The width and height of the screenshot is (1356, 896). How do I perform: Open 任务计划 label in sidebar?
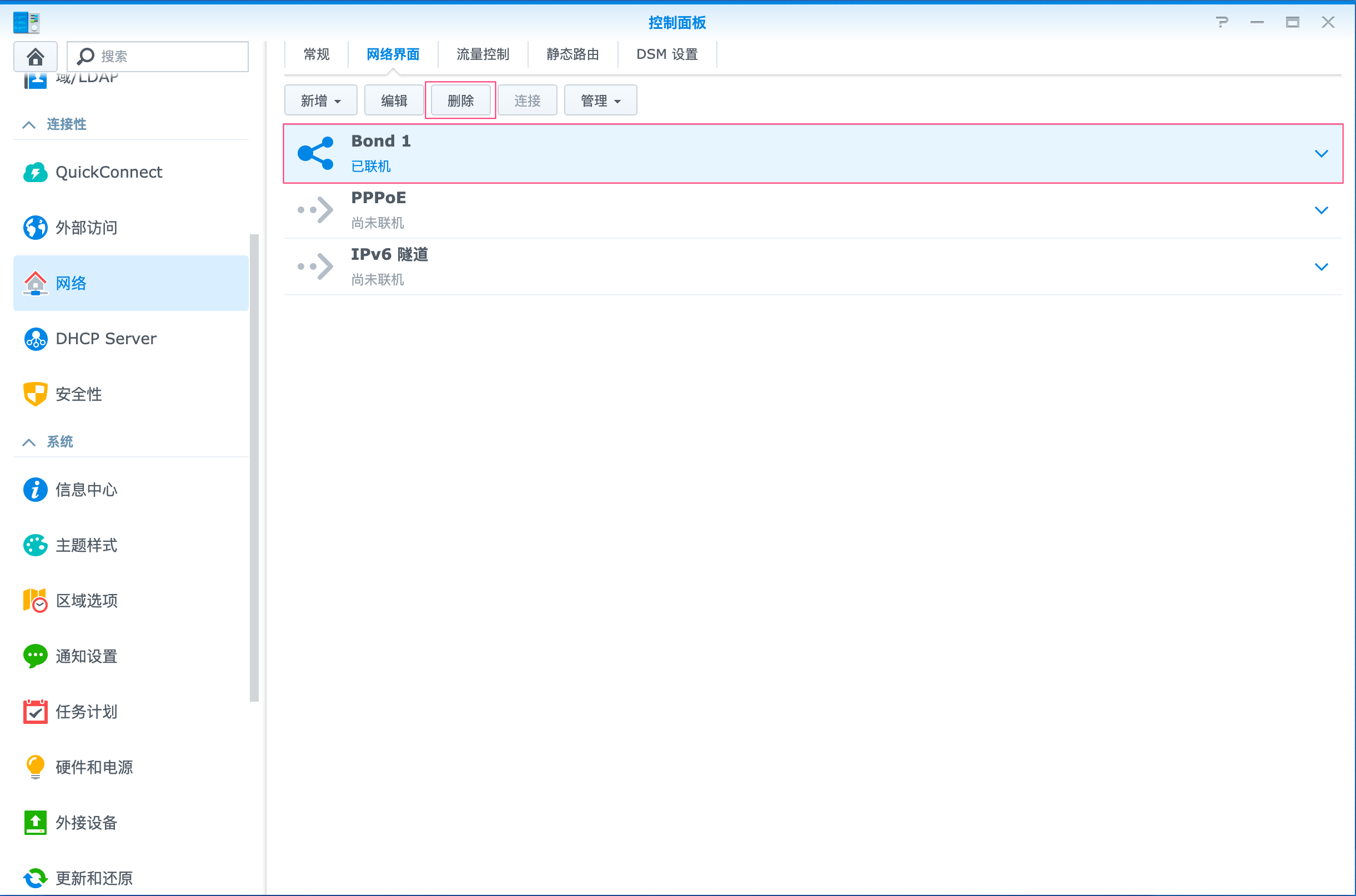coord(87,712)
